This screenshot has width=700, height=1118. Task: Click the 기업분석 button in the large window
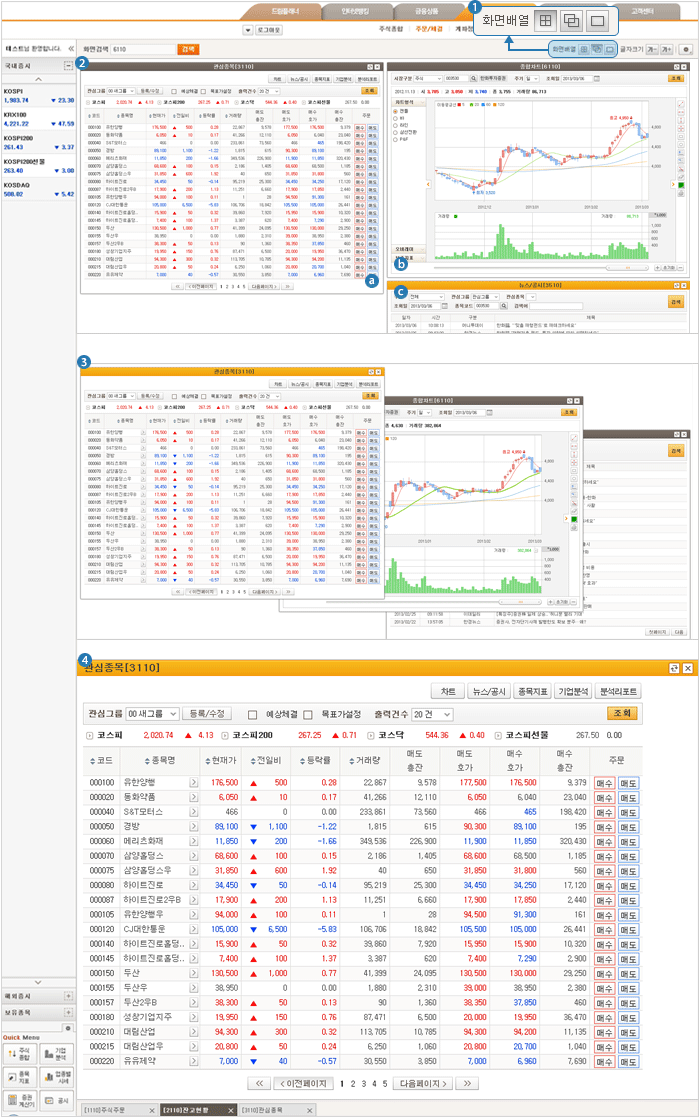573,691
